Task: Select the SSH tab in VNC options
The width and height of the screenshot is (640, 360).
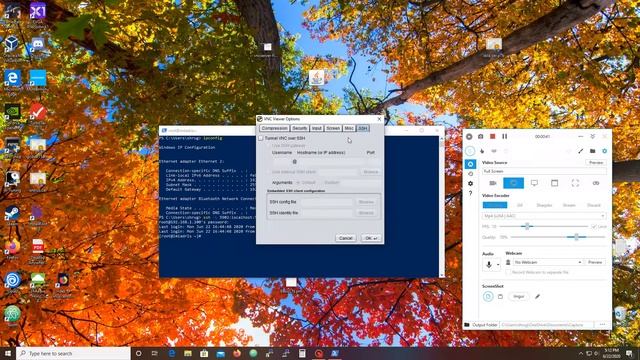Action: pyautogui.click(x=362, y=128)
